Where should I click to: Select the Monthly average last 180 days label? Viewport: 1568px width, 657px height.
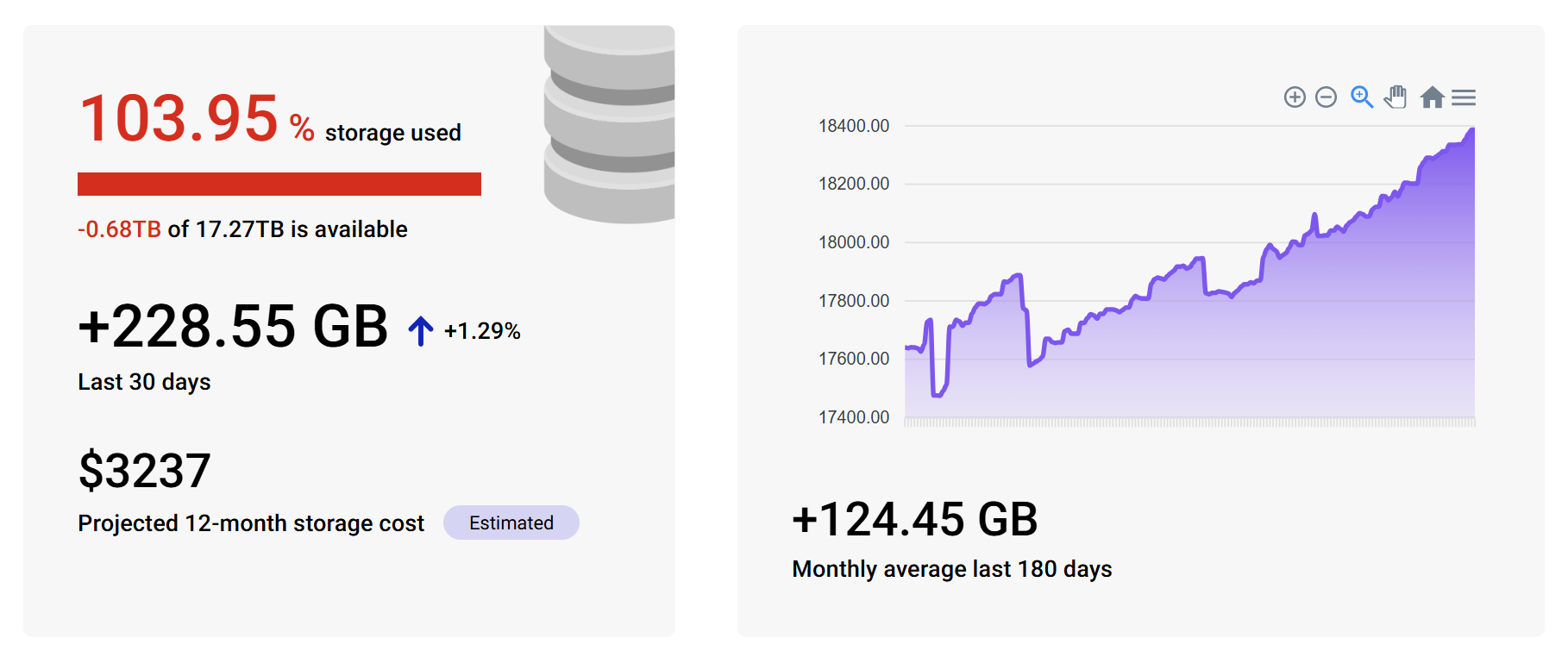[x=952, y=569]
